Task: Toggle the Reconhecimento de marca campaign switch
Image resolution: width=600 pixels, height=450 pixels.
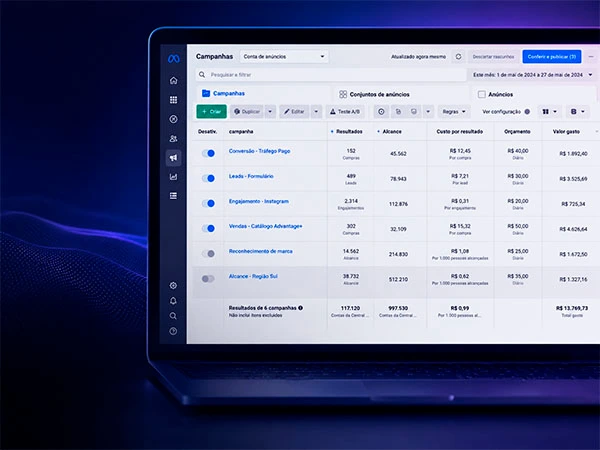Action: (x=208, y=254)
